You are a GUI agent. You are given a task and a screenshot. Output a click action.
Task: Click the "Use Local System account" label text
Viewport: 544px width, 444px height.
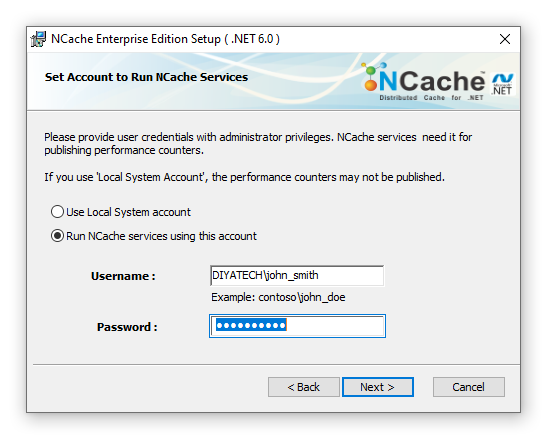pos(128,212)
